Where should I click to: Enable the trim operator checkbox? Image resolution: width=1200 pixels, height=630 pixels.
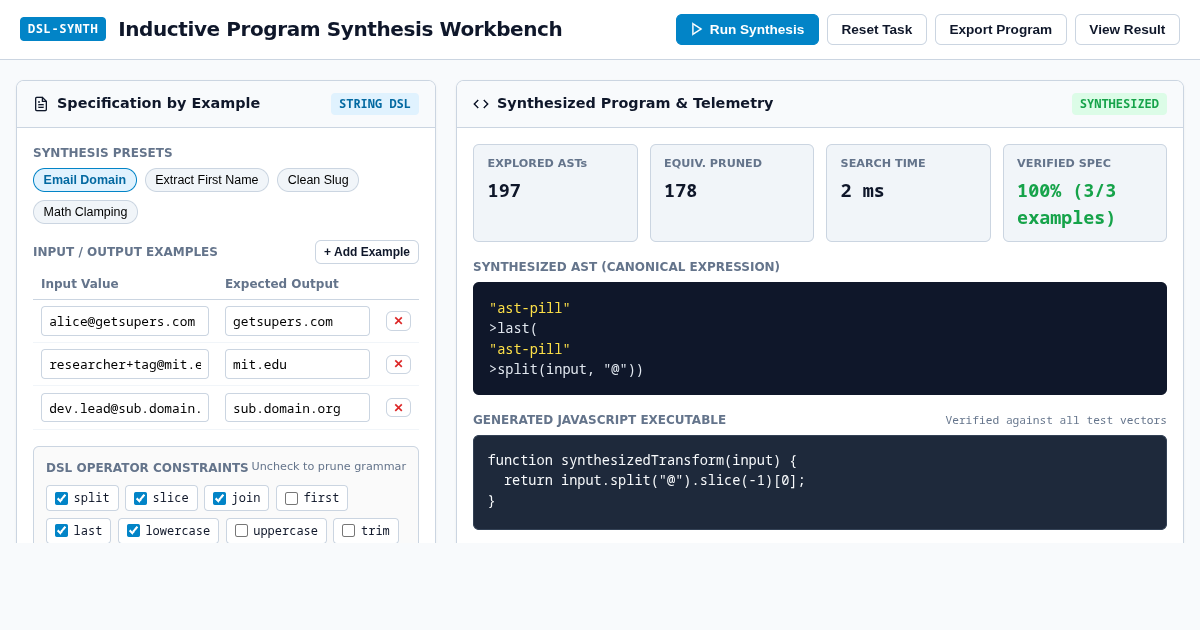click(349, 531)
